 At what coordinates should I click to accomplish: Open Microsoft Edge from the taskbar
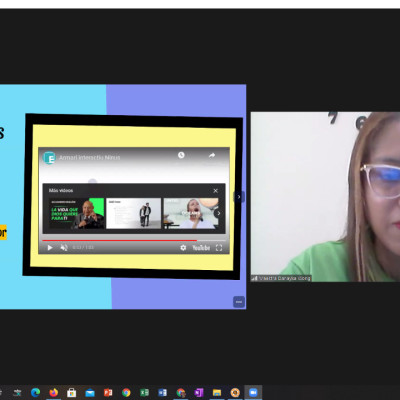(x=35, y=393)
